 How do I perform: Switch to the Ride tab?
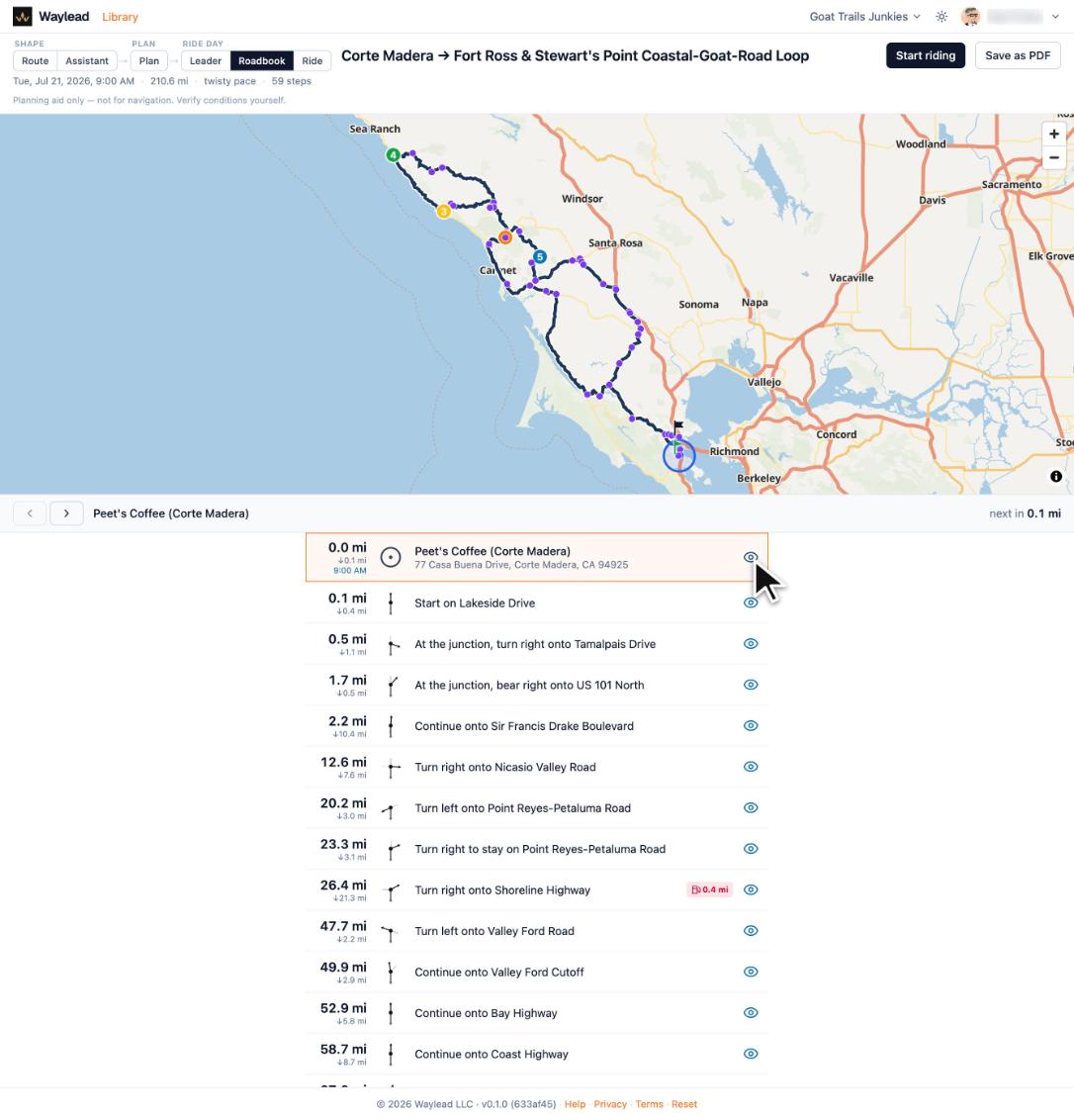[313, 60]
